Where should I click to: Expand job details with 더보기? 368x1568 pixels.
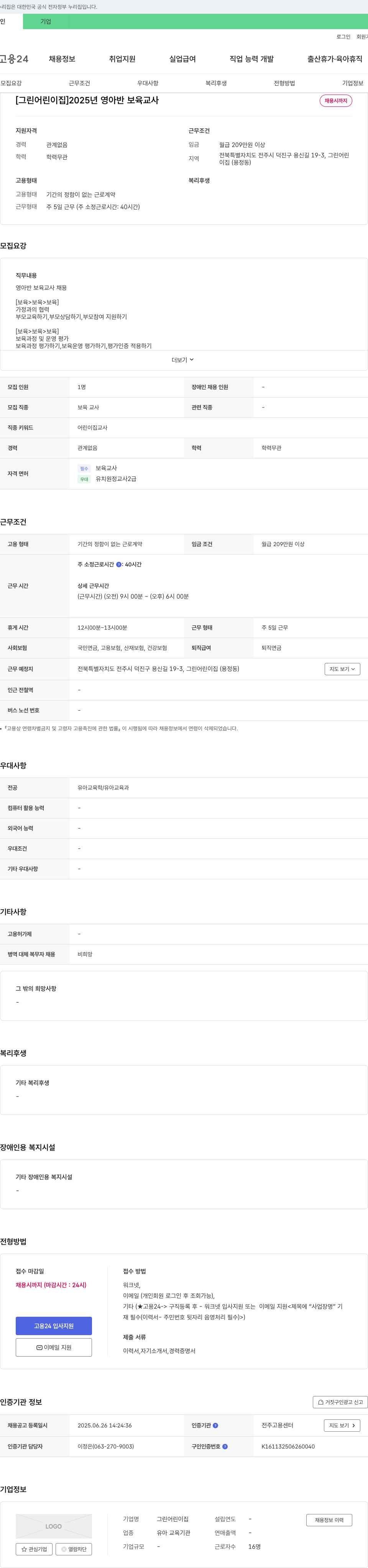pyautogui.click(x=183, y=360)
